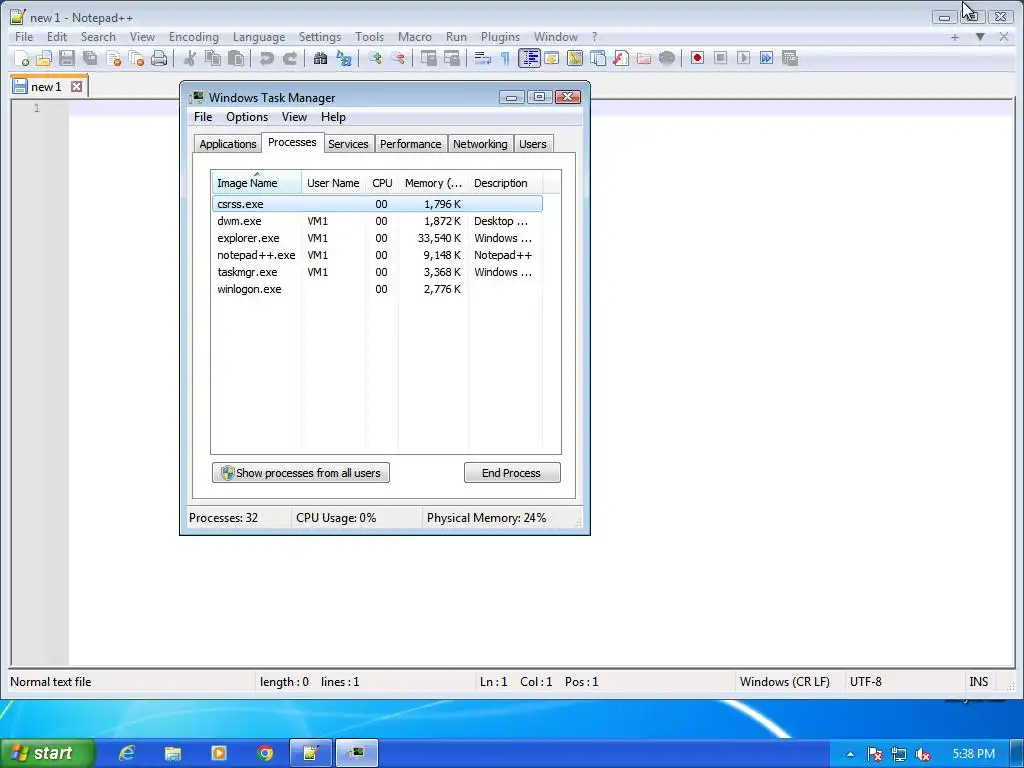Screen dimensions: 1024x768
Task: Open the Language menu in Notepad++
Action: tap(259, 37)
